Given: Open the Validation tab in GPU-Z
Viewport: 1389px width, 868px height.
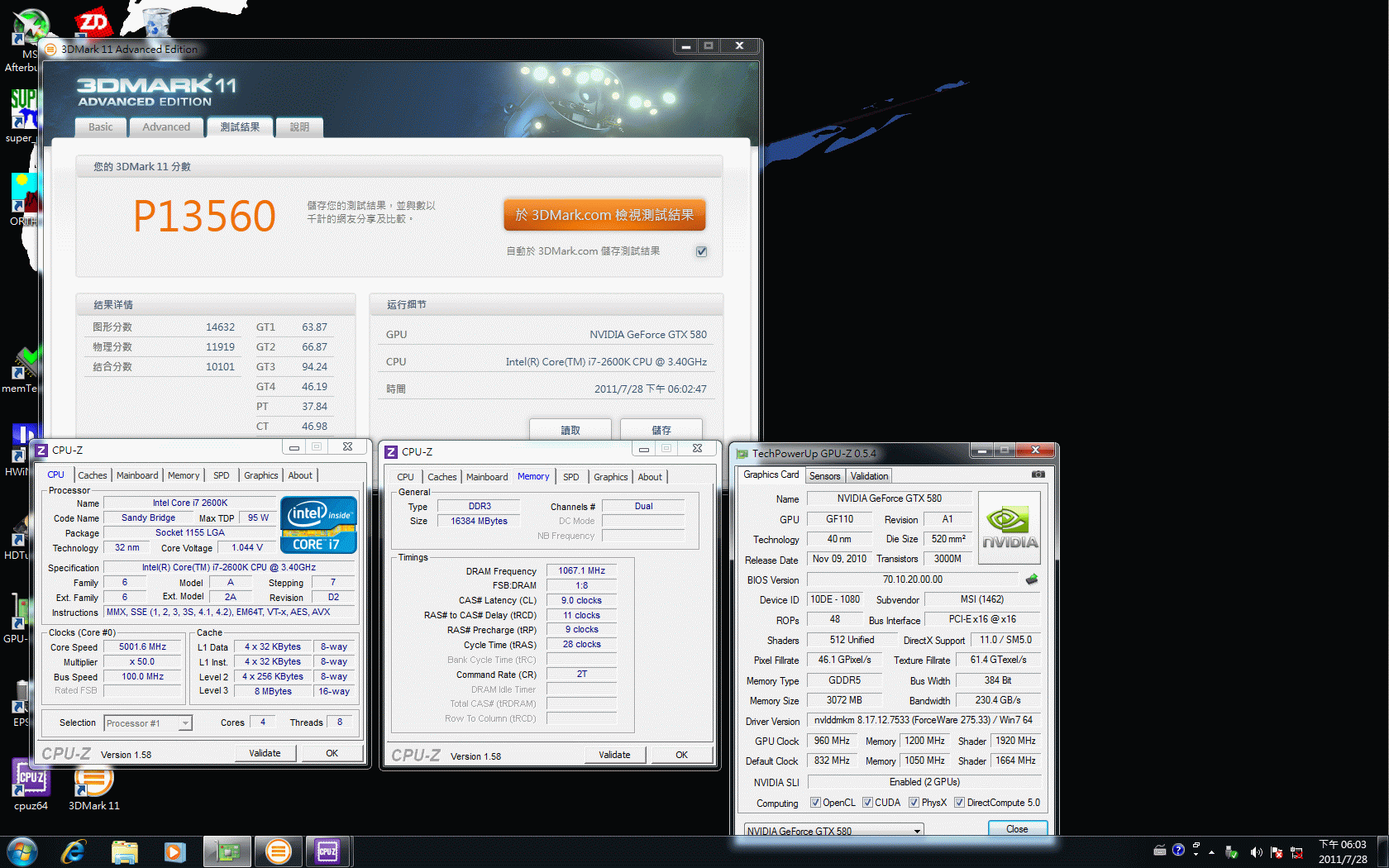Looking at the screenshot, I should pyautogui.click(x=869, y=476).
